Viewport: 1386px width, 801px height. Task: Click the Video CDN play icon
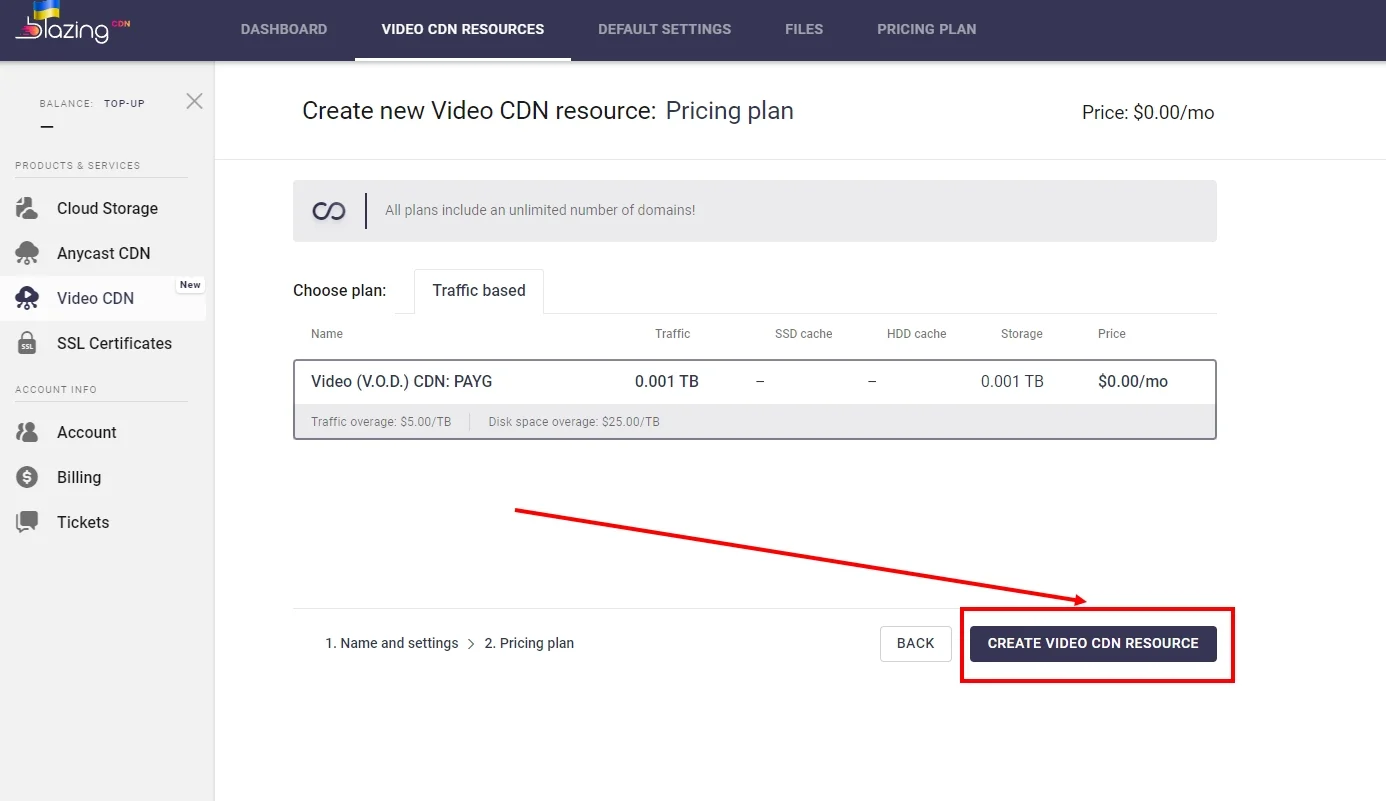[27, 298]
